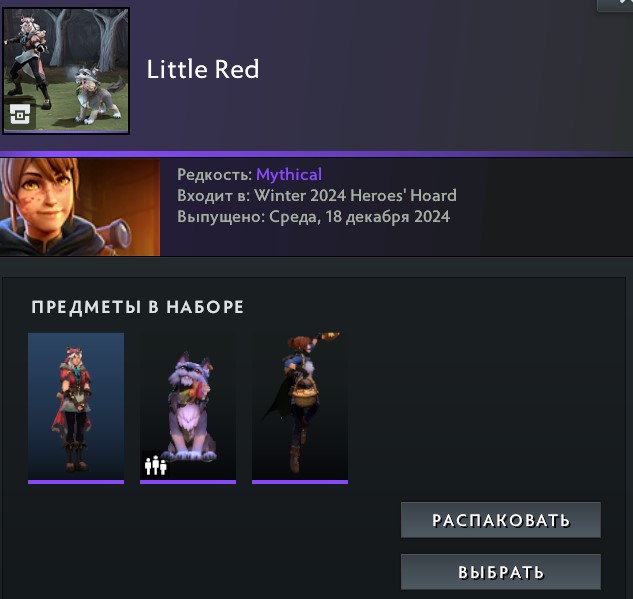Image resolution: width=633 pixels, height=599 pixels.
Task: Click the Редкость label text
Action: click(x=215, y=175)
